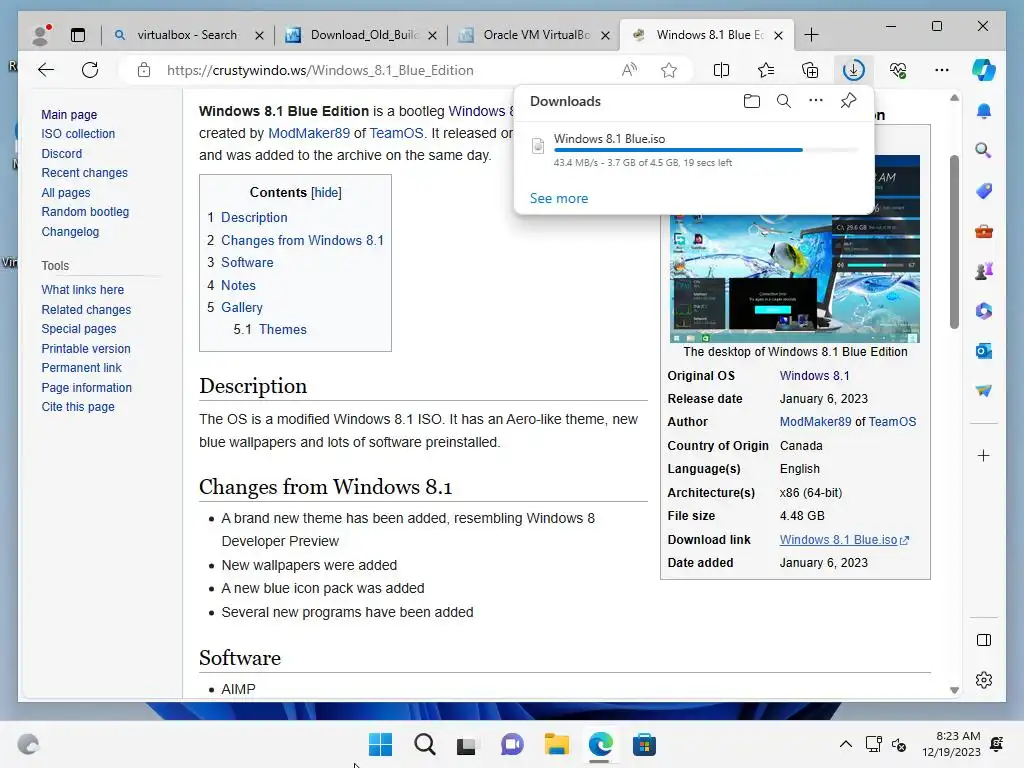Click the address bar URL
This screenshot has width=1024, height=768.
pyautogui.click(x=320, y=70)
